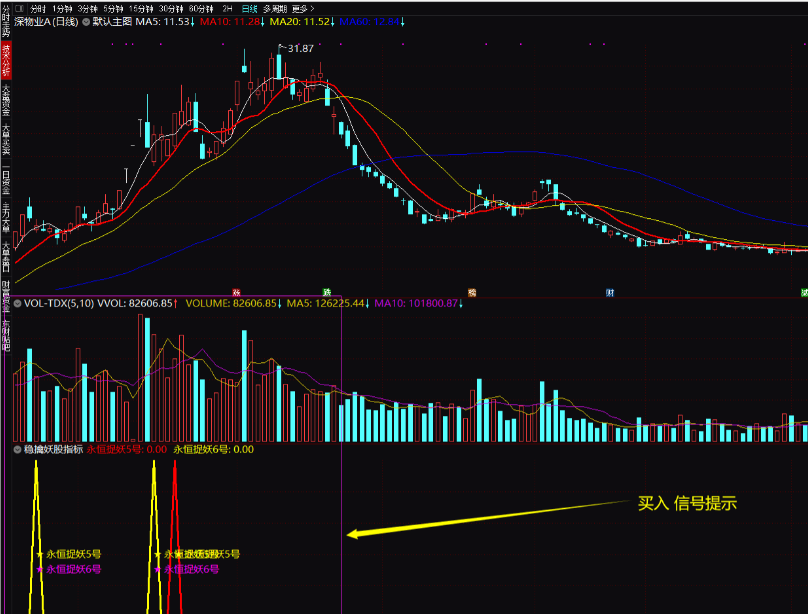The height and width of the screenshot is (614, 808).
Task: Open the 稳擒妖股指标 indicator dropdown icon
Action: click(x=18, y=450)
